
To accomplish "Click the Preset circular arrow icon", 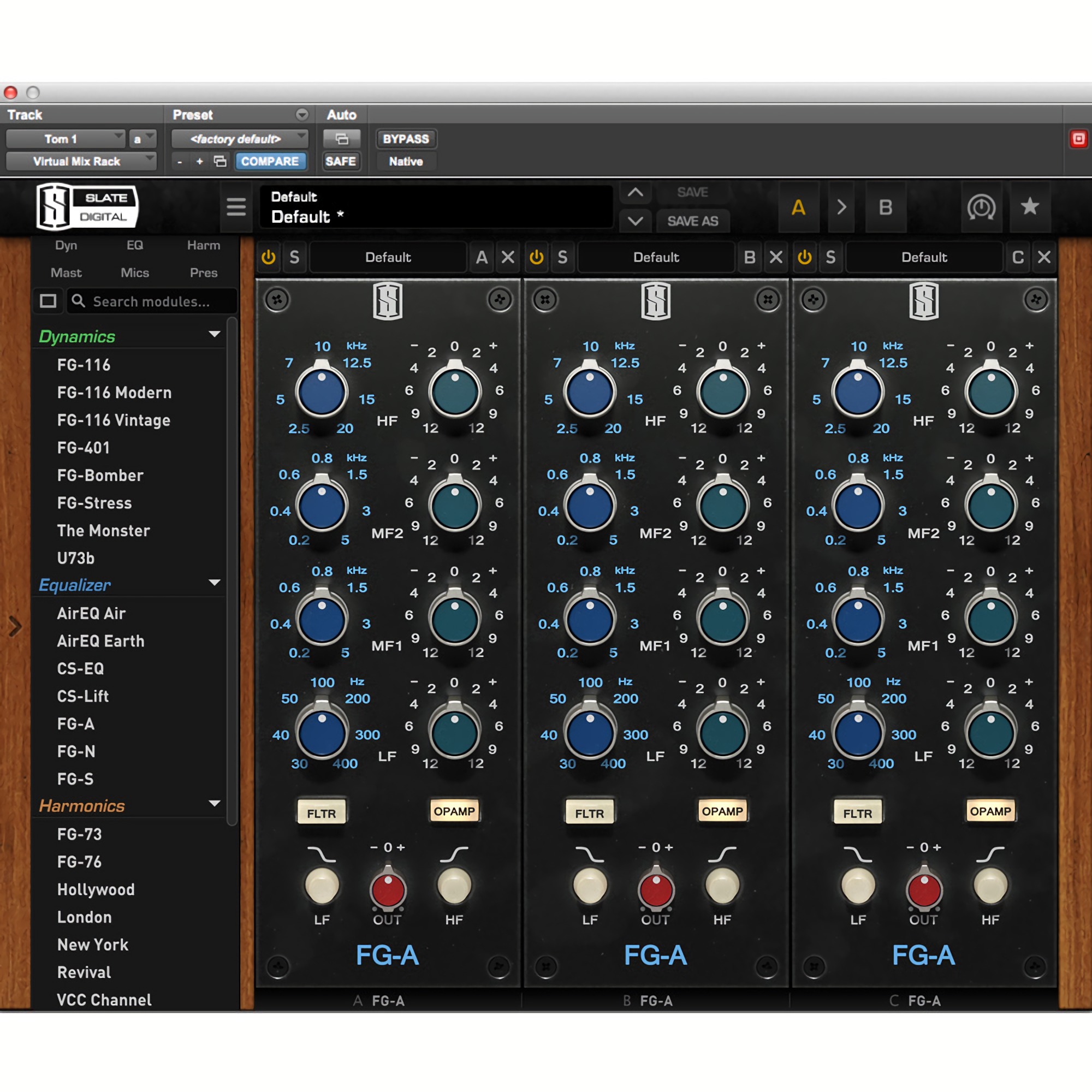I will point(302,115).
